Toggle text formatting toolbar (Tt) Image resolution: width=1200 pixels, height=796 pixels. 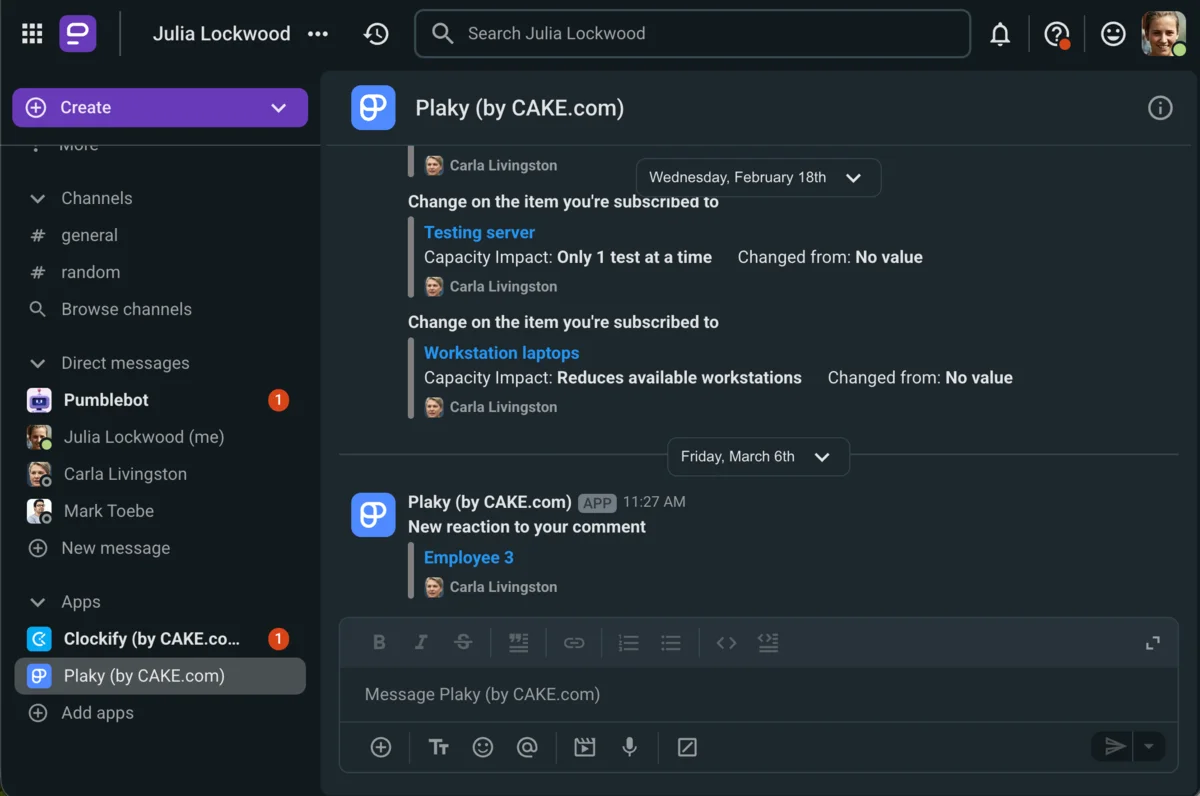(439, 747)
